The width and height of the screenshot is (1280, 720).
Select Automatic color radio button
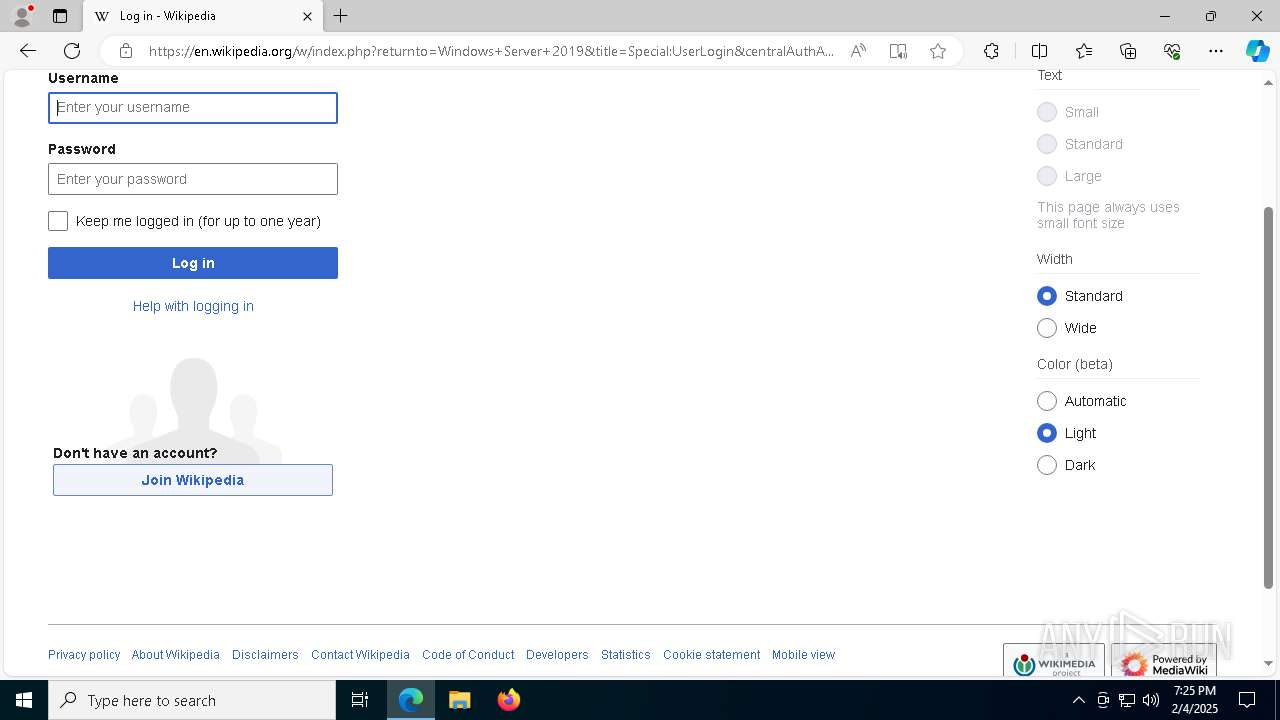point(1047,401)
